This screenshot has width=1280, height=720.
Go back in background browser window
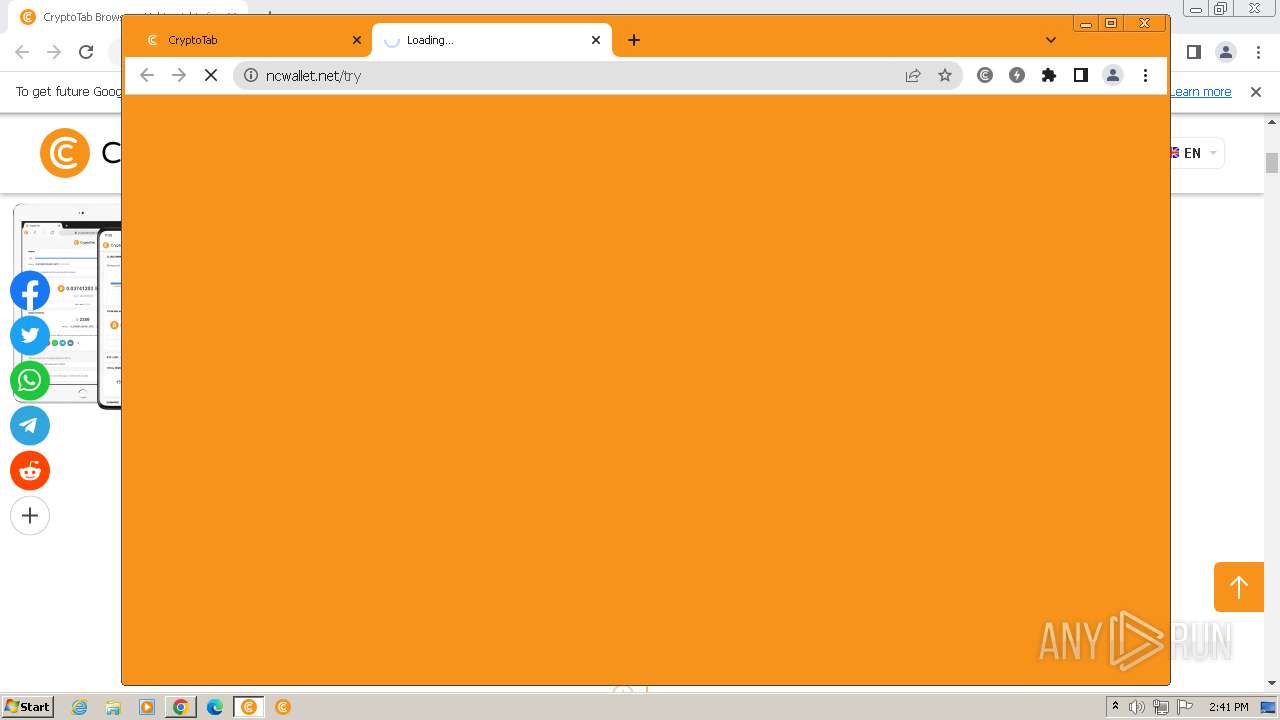click(22, 52)
